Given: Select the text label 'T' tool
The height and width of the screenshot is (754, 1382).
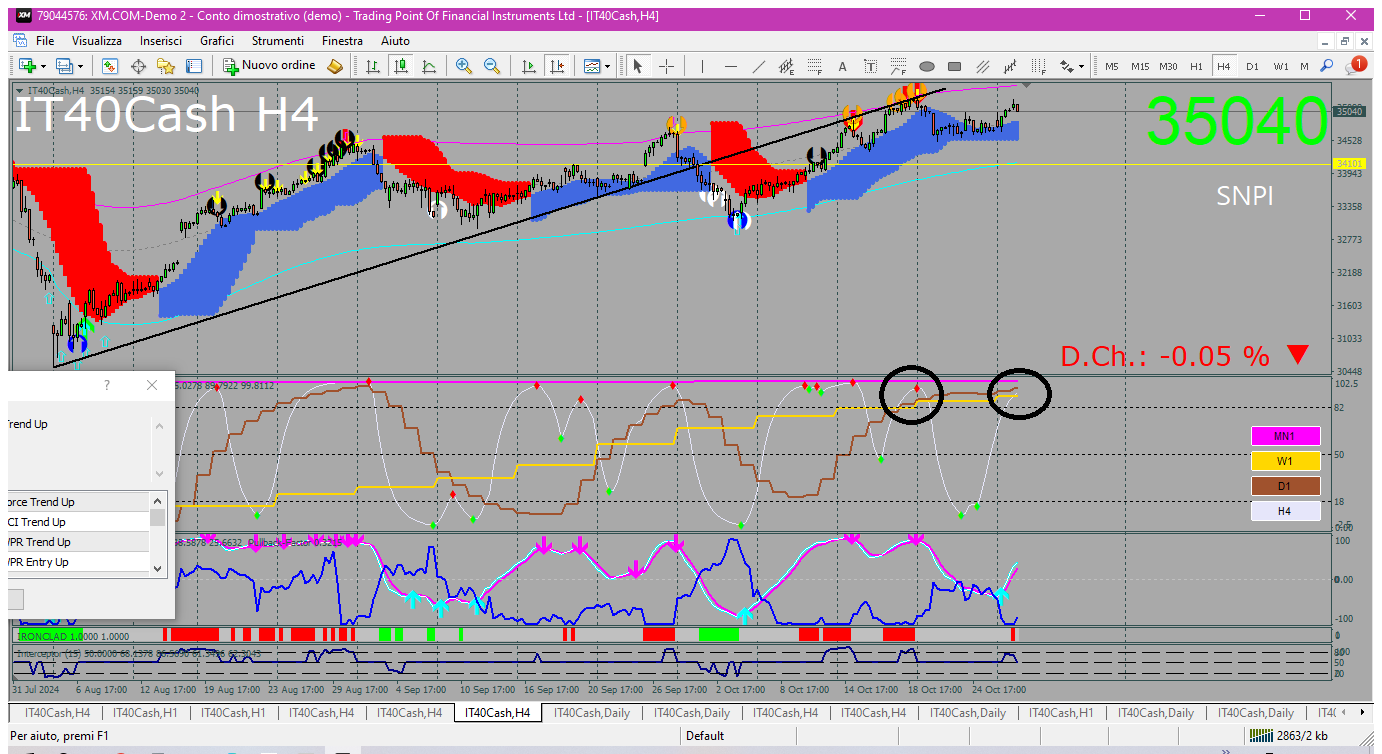Looking at the screenshot, I should click(x=871, y=66).
